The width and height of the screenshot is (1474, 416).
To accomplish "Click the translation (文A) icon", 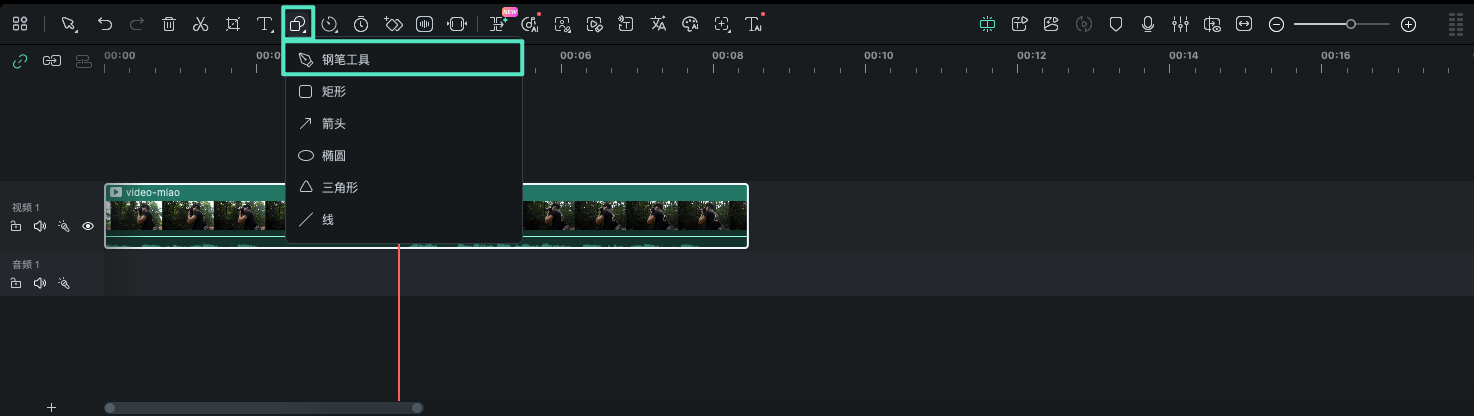I will pos(658,24).
